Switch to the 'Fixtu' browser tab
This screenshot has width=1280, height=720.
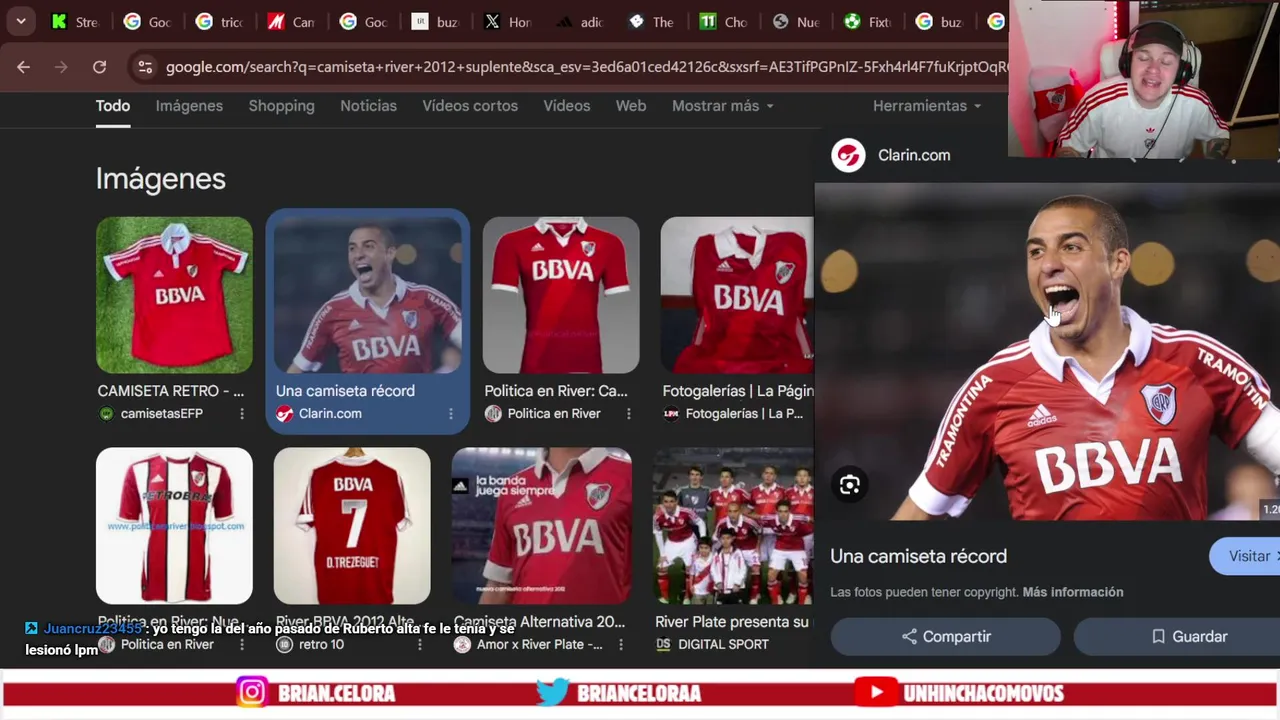click(867, 21)
